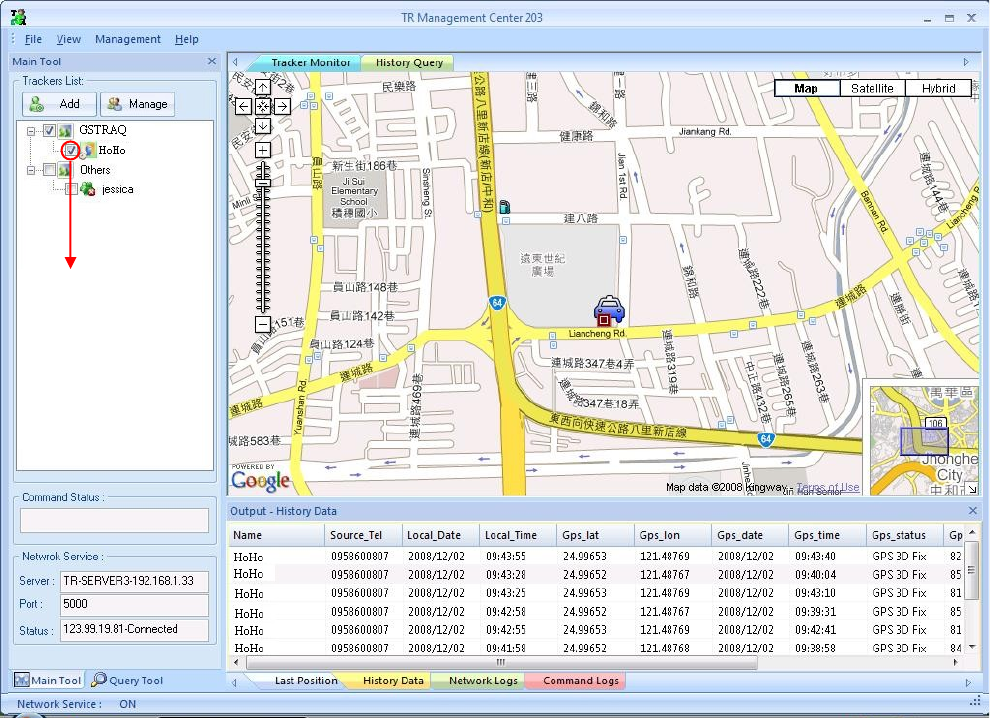
Task: Click the Port field showing 5000
Action: [x=134, y=605]
